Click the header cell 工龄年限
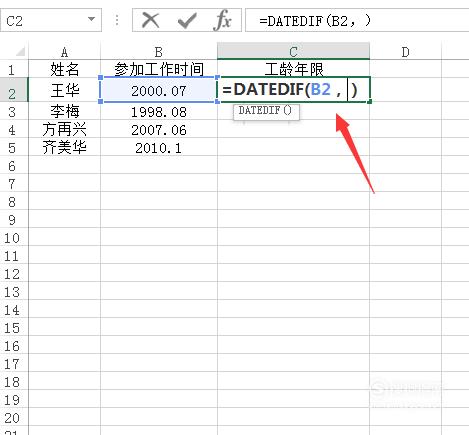469x435 pixels. tap(293, 69)
